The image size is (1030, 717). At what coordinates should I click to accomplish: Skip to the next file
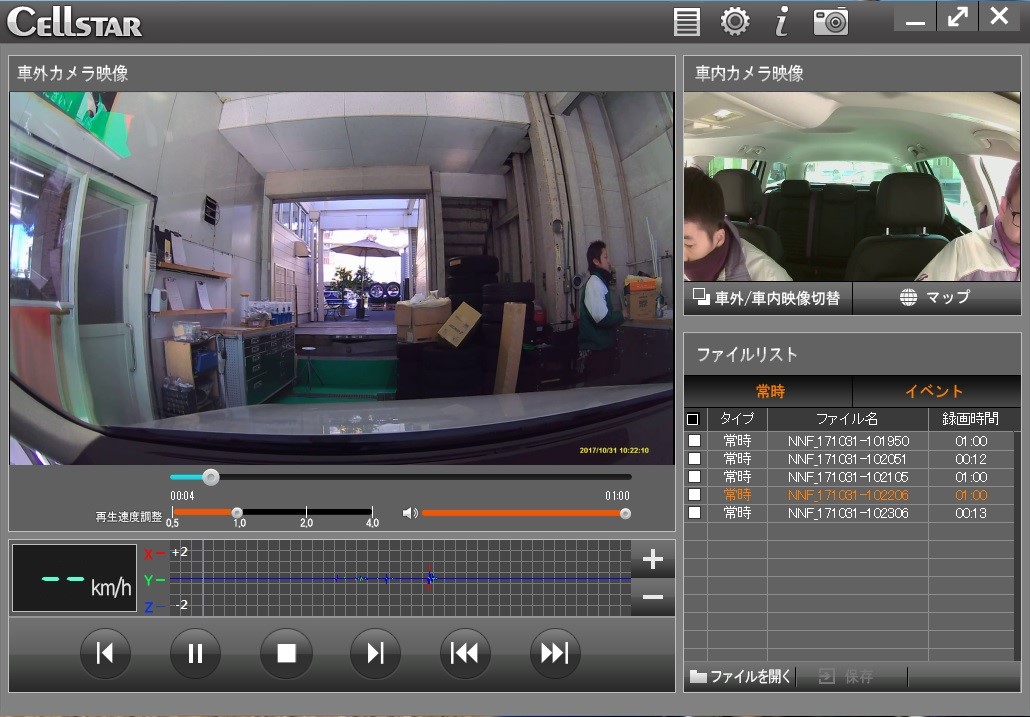555,654
